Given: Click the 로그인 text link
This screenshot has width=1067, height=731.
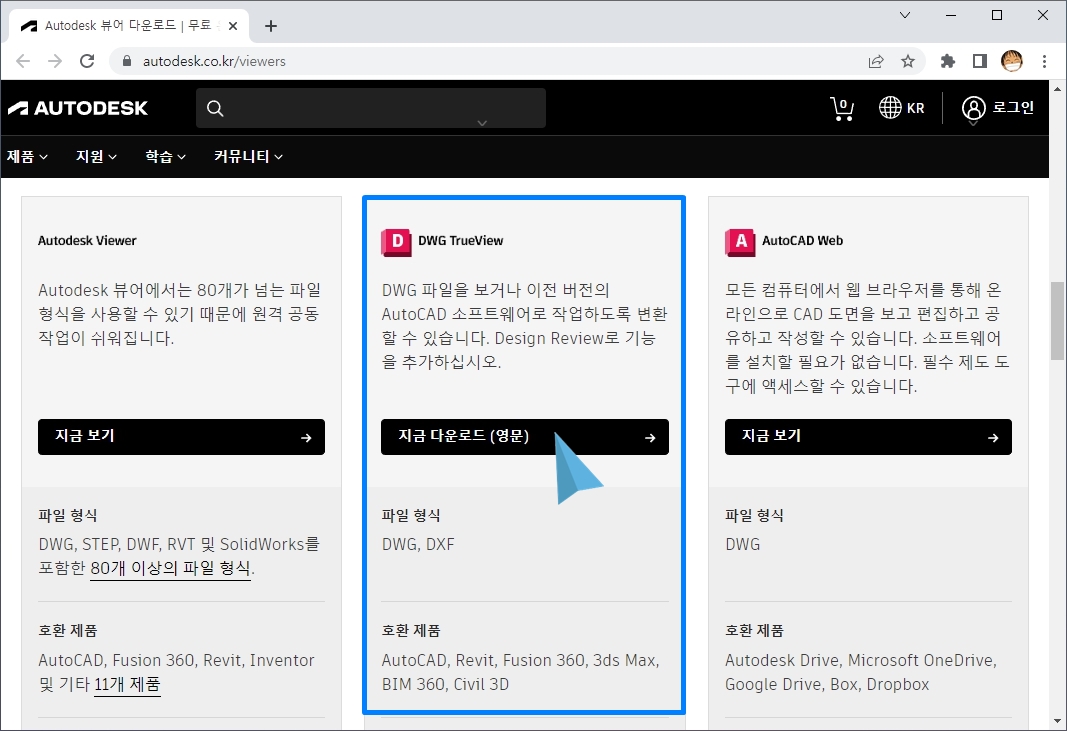Looking at the screenshot, I should [x=1013, y=108].
